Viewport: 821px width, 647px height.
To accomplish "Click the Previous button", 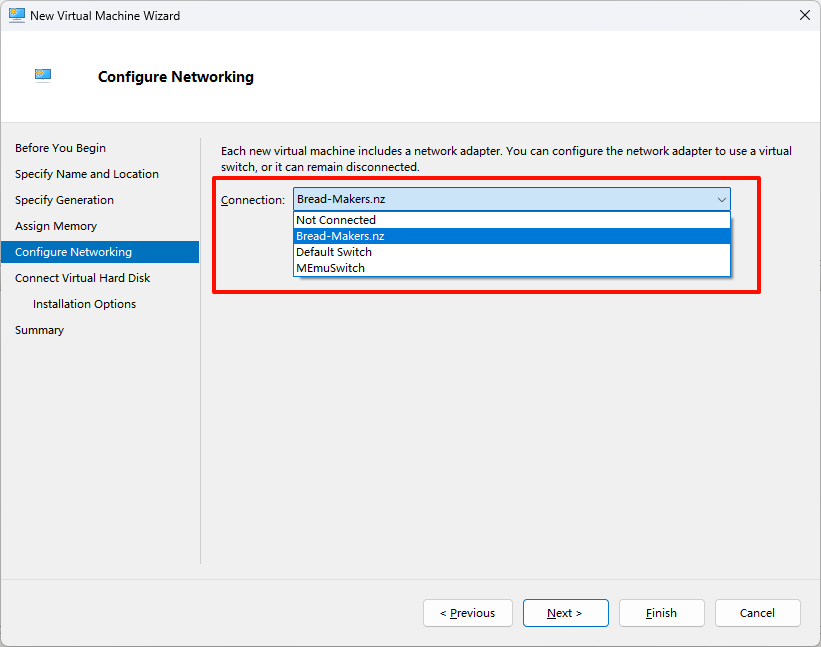I will pos(467,613).
